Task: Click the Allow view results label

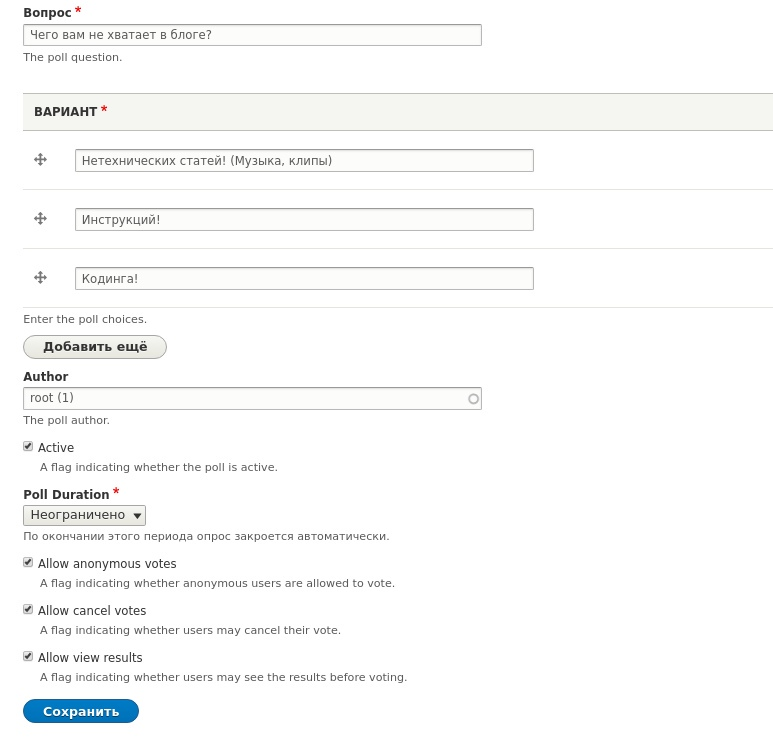Action: point(90,657)
